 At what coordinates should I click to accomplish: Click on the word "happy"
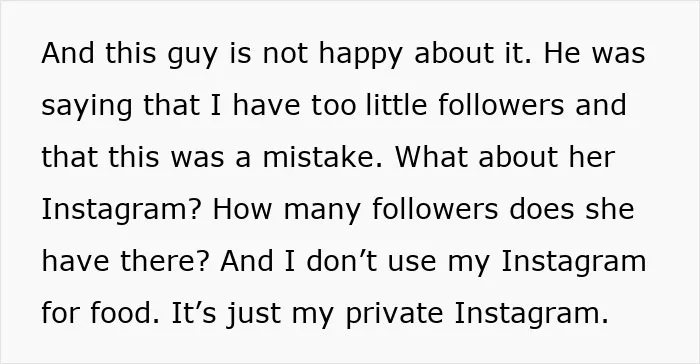click(x=361, y=53)
